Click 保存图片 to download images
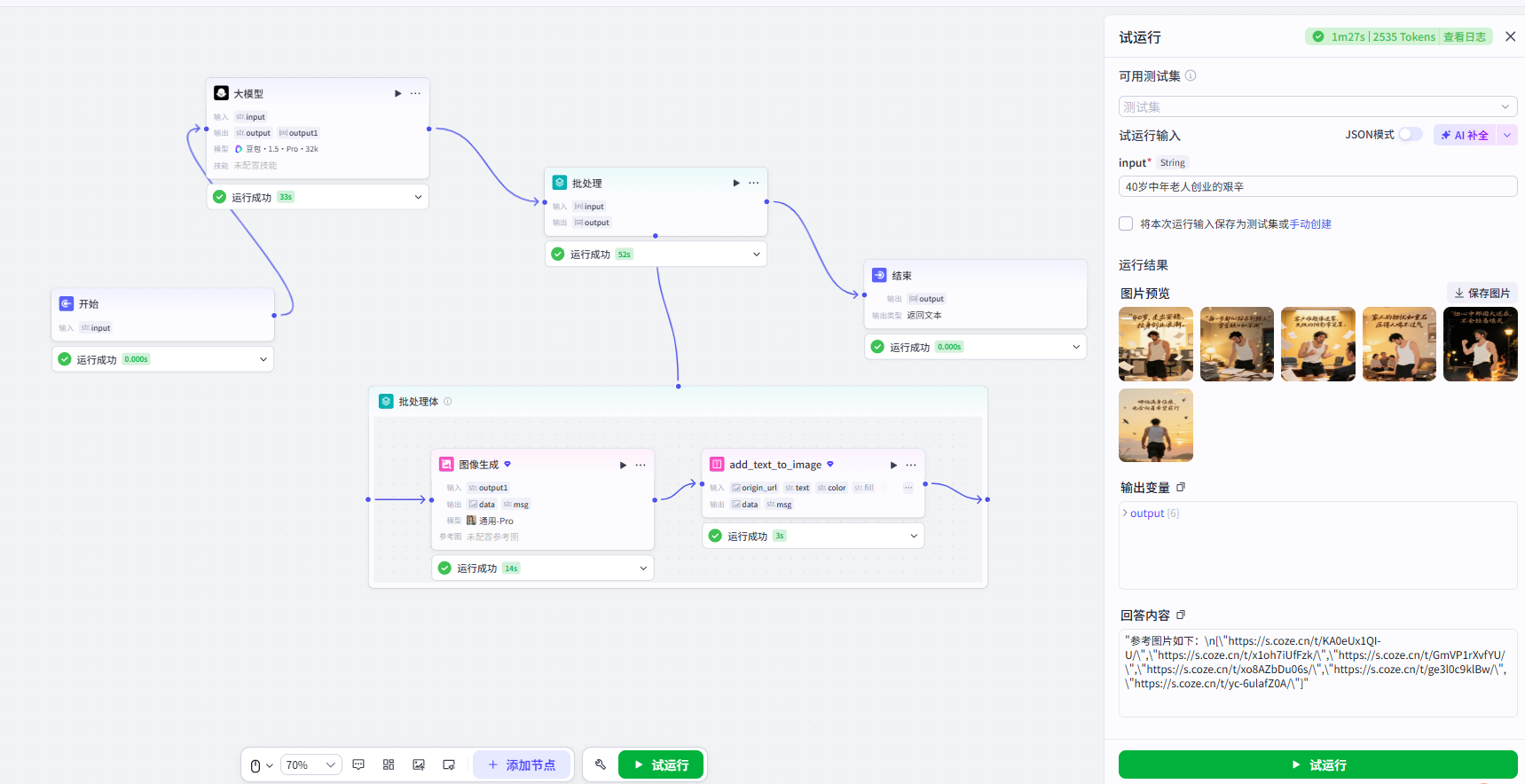 pos(1482,293)
